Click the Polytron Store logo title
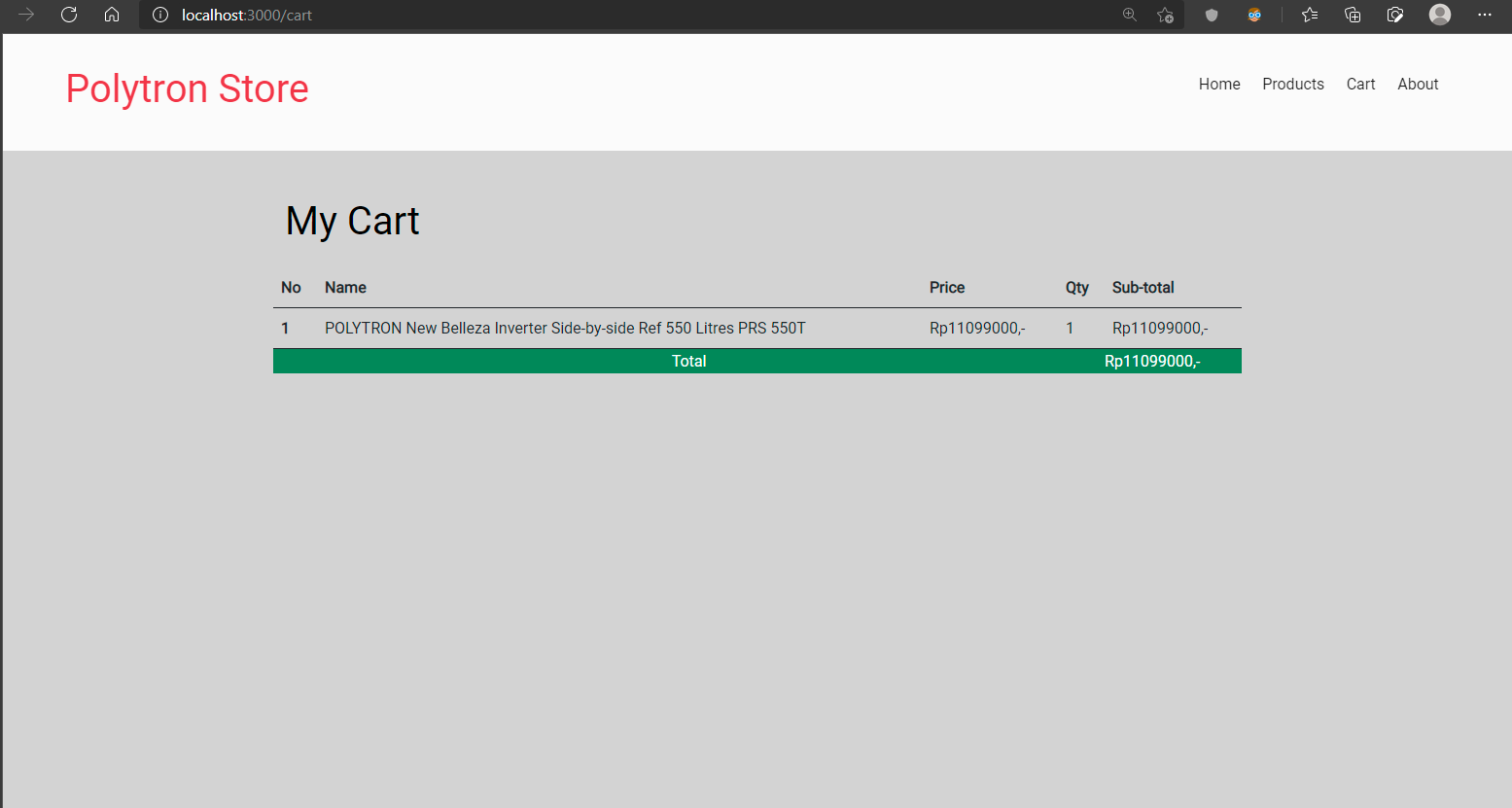1512x808 pixels. click(x=188, y=88)
